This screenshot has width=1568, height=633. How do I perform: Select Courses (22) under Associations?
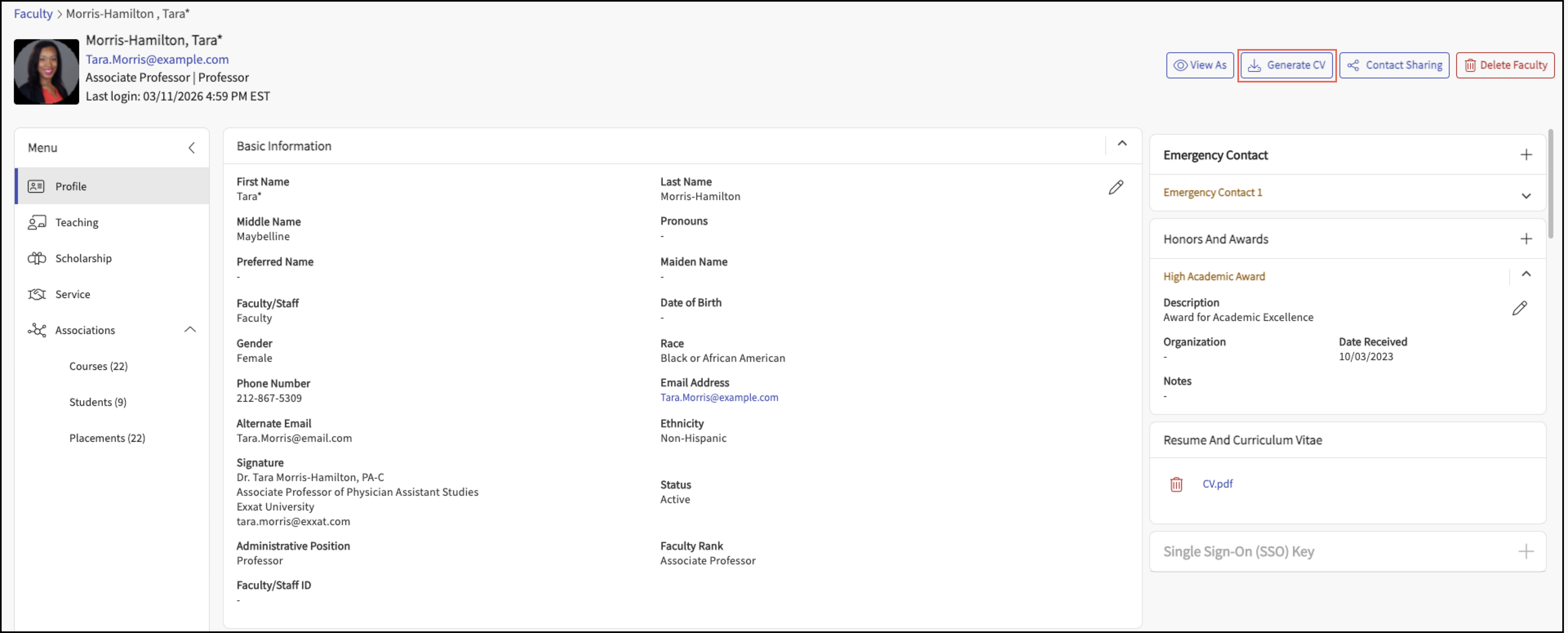click(98, 366)
